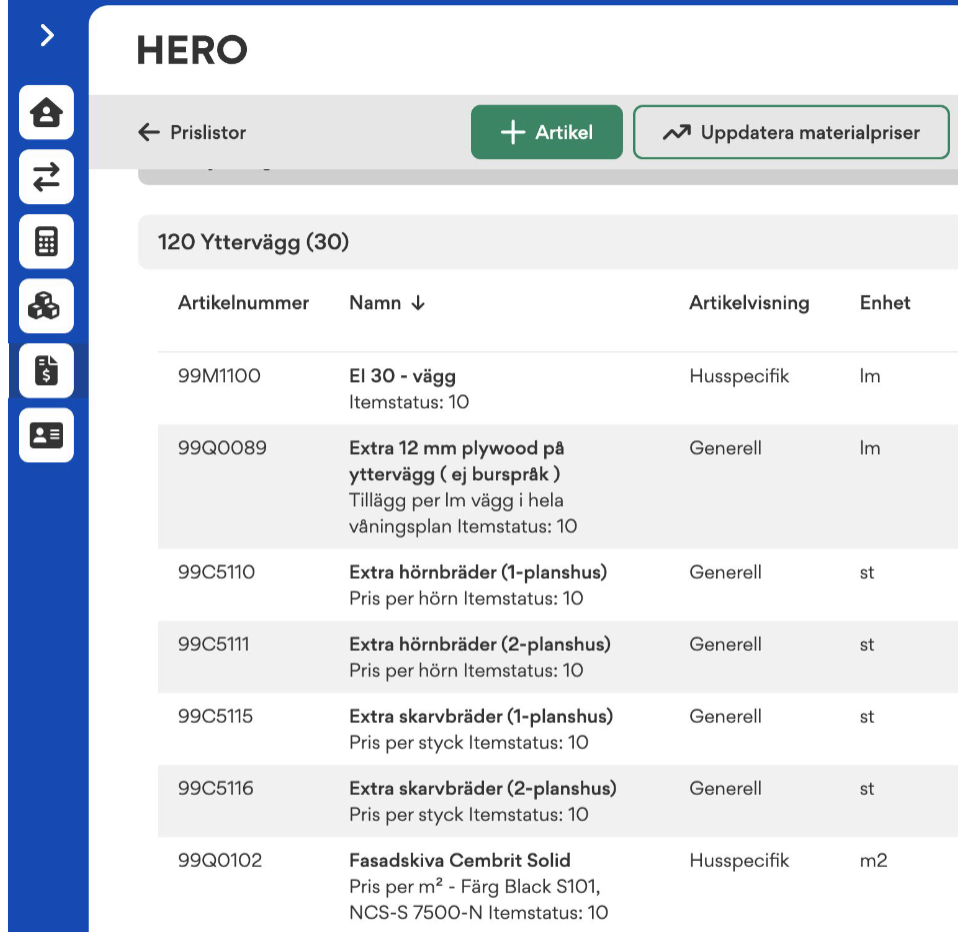Click the swap arrows sidebar icon
Screen dimensions: 958x932
[47, 177]
